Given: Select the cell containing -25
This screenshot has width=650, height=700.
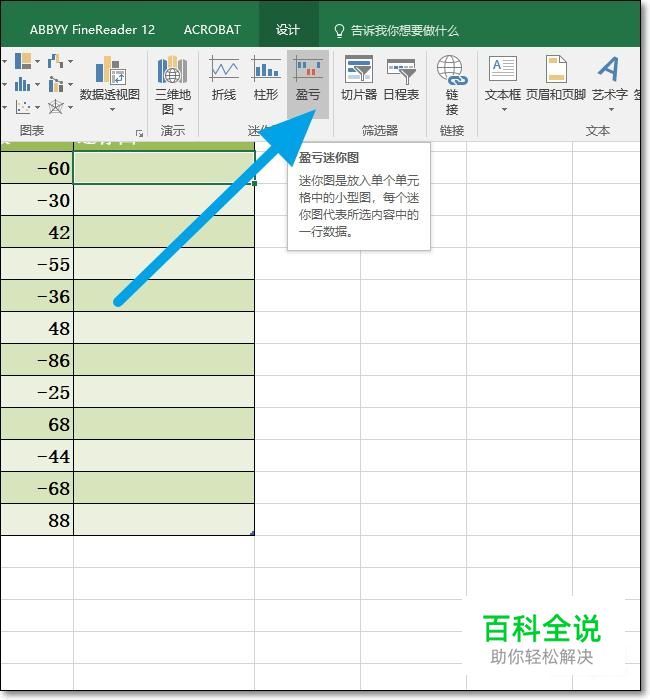Looking at the screenshot, I should click(x=37, y=392).
